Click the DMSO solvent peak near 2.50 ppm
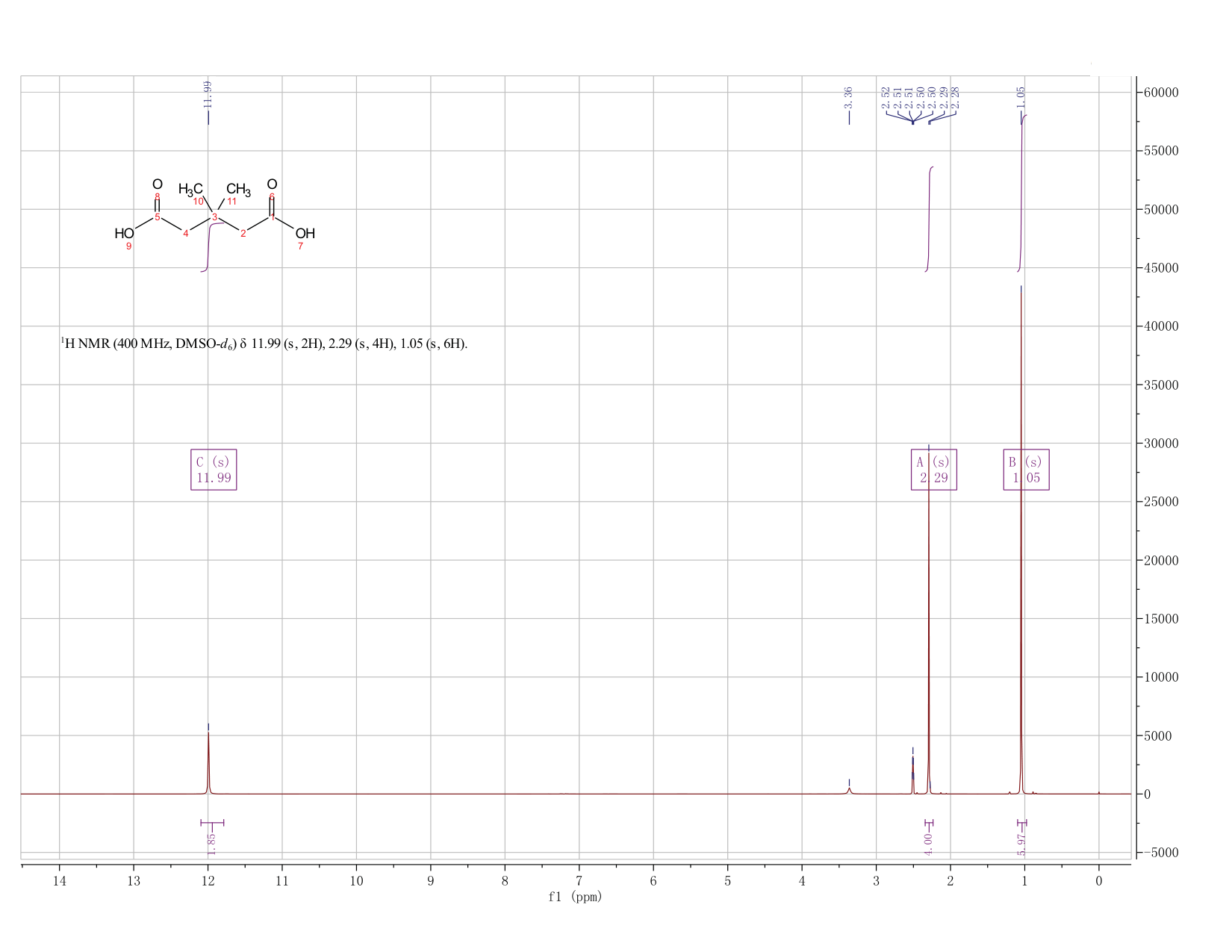The height and width of the screenshot is (952, 1232). tap(912, 775)
